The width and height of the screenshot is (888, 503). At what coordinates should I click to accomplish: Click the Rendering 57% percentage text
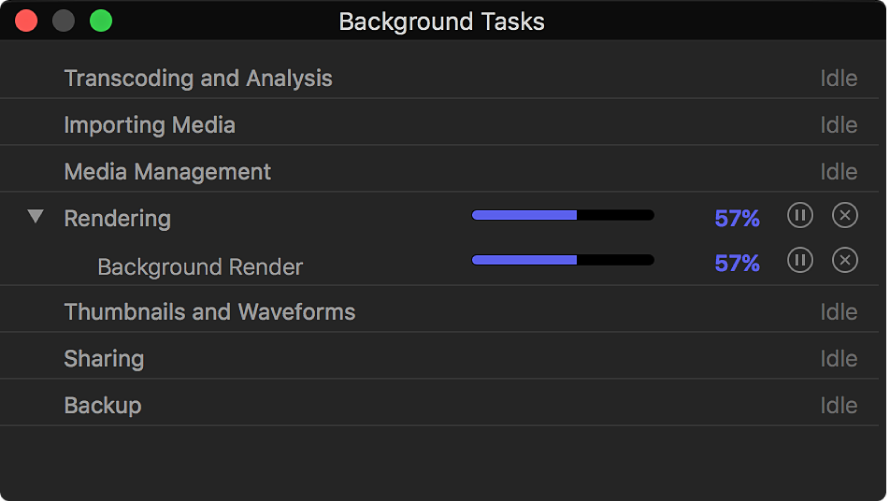737,218
